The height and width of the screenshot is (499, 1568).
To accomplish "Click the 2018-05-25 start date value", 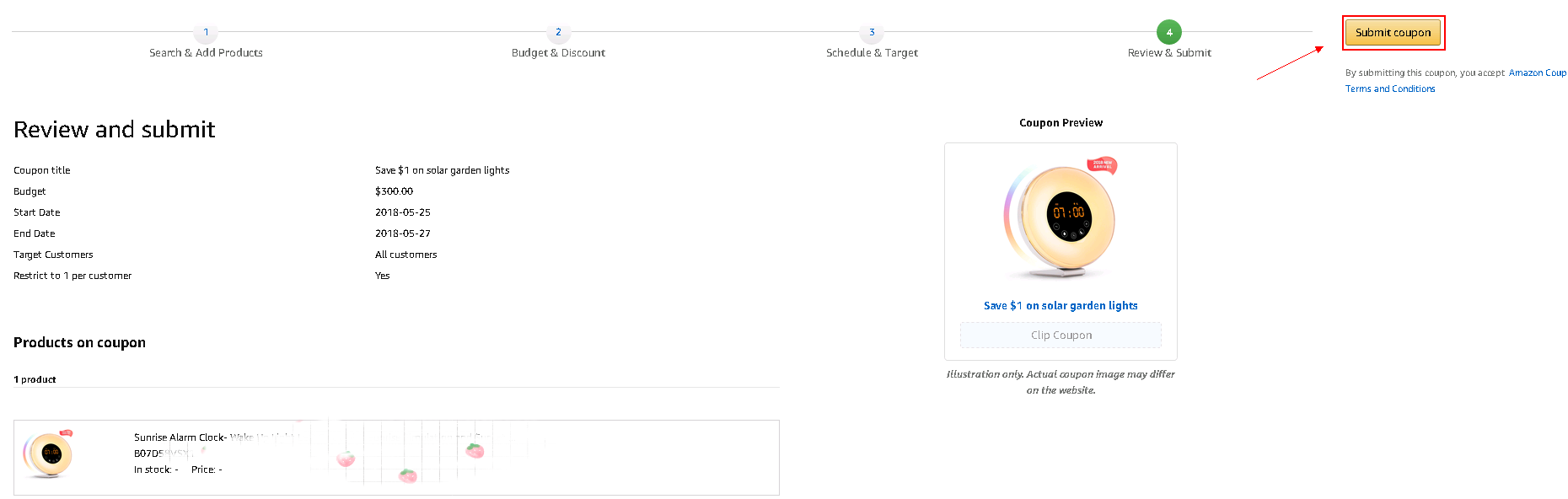I will click(x=402, y=212).
